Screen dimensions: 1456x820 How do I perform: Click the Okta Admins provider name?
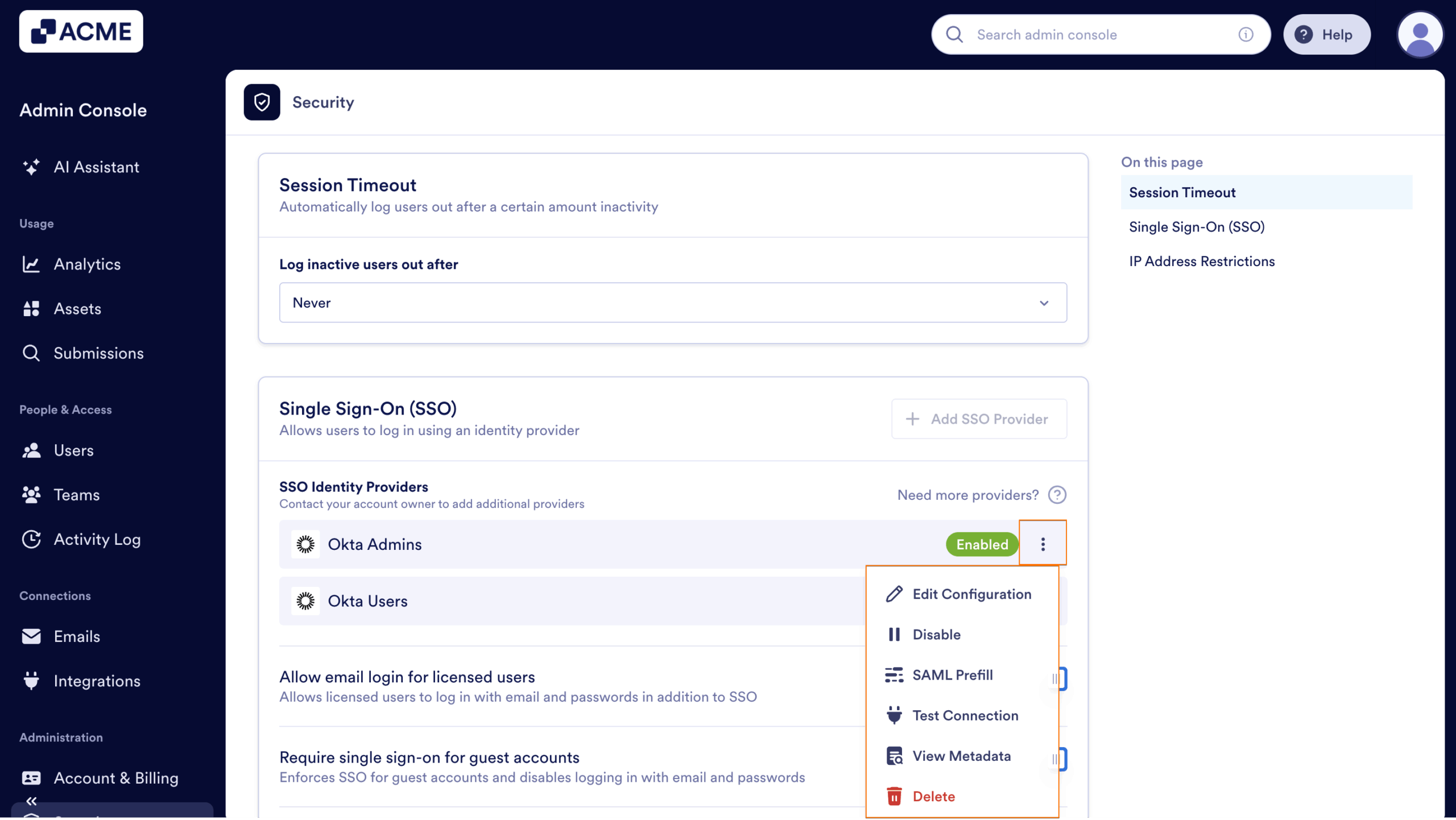tap(375, 544)
